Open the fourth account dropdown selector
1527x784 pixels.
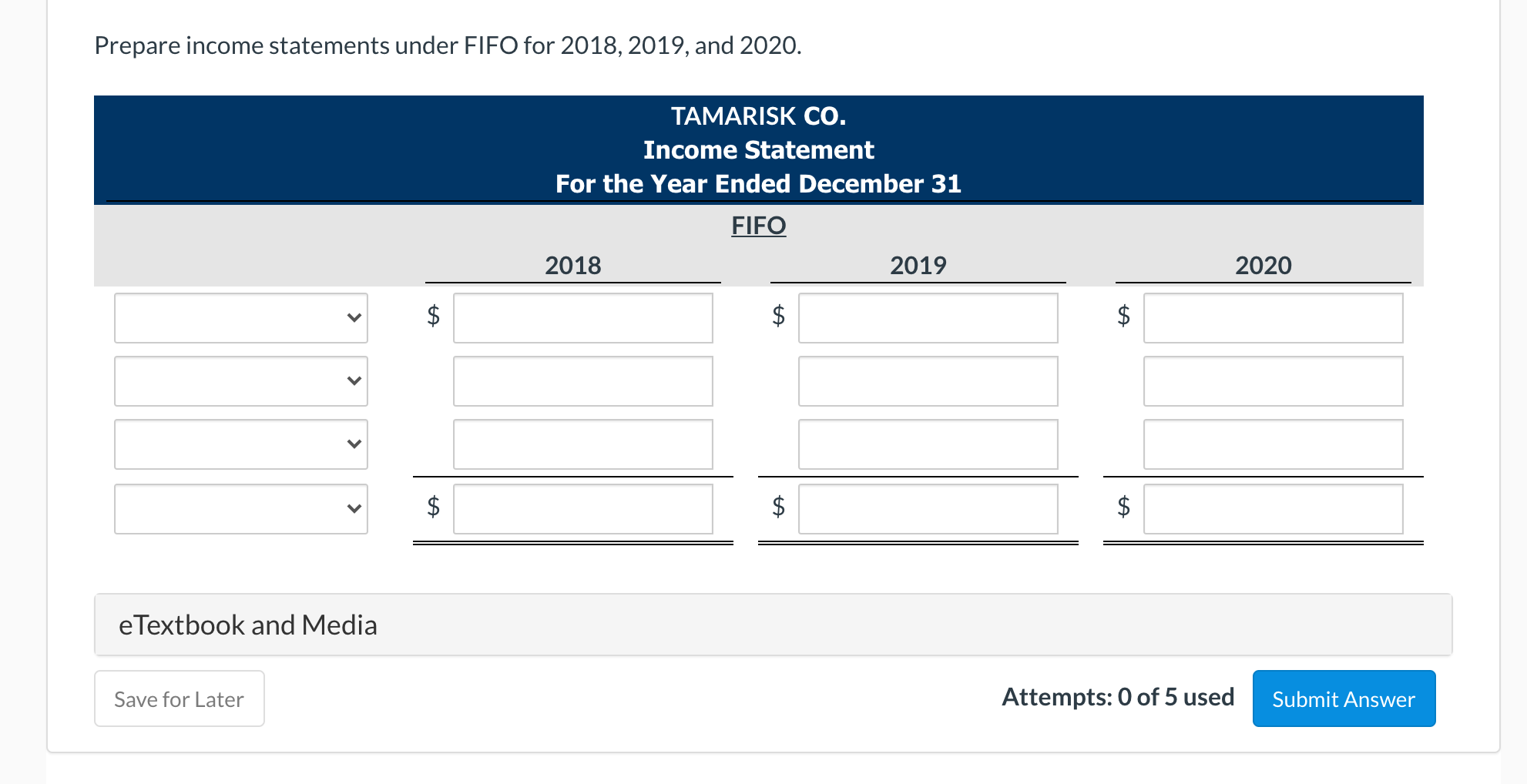[240, 508]
